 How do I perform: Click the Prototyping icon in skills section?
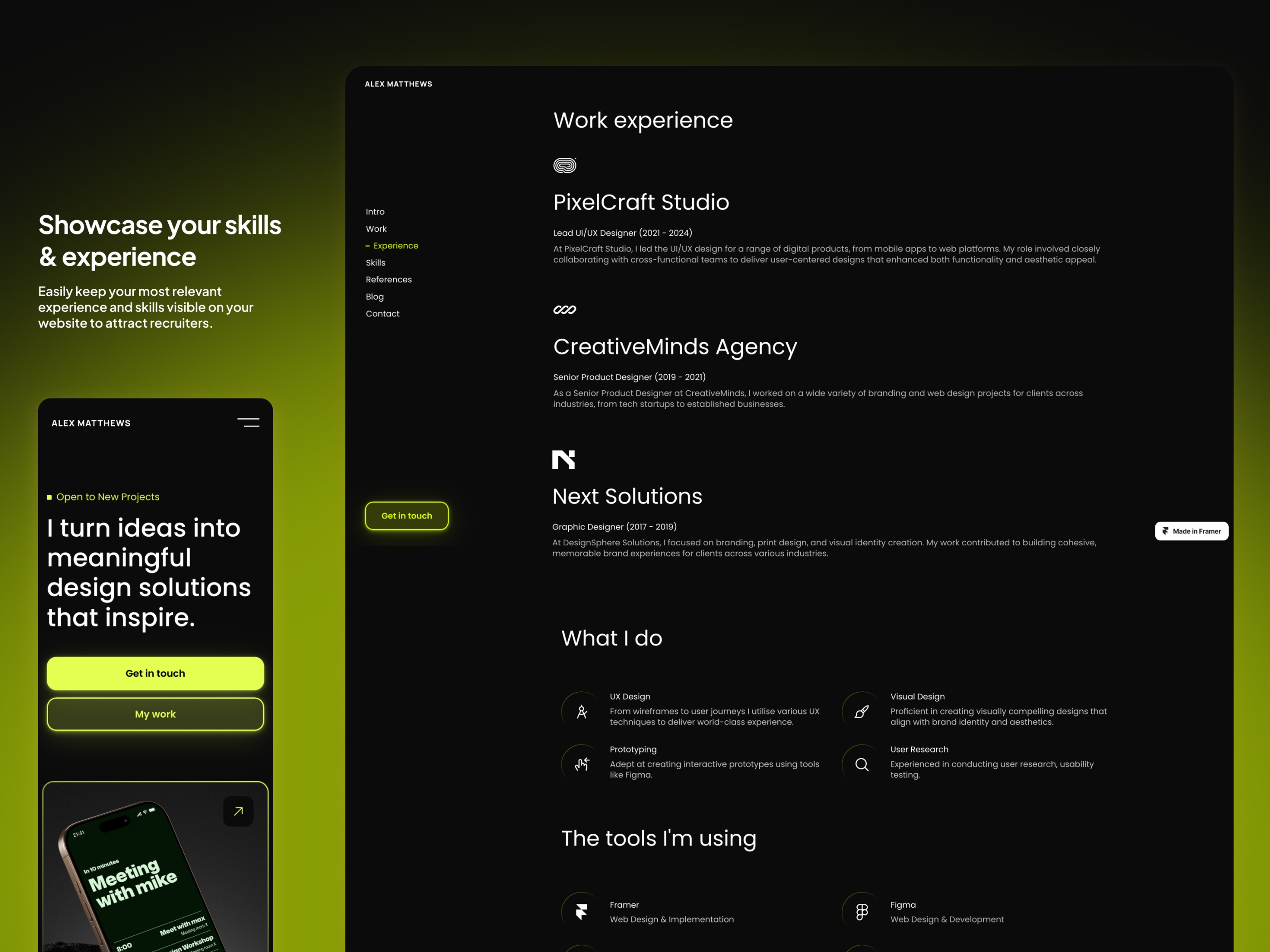(583, 762)
